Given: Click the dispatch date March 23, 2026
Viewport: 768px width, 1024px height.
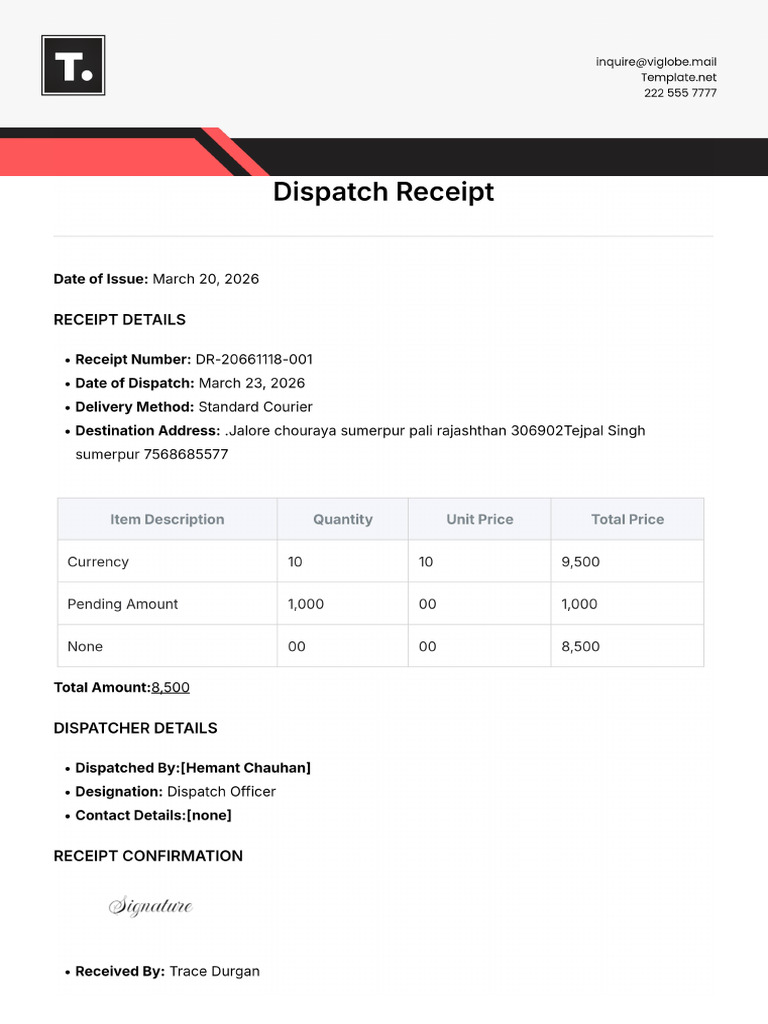Looking at the screenshot, I should click(x=251, y=383).
